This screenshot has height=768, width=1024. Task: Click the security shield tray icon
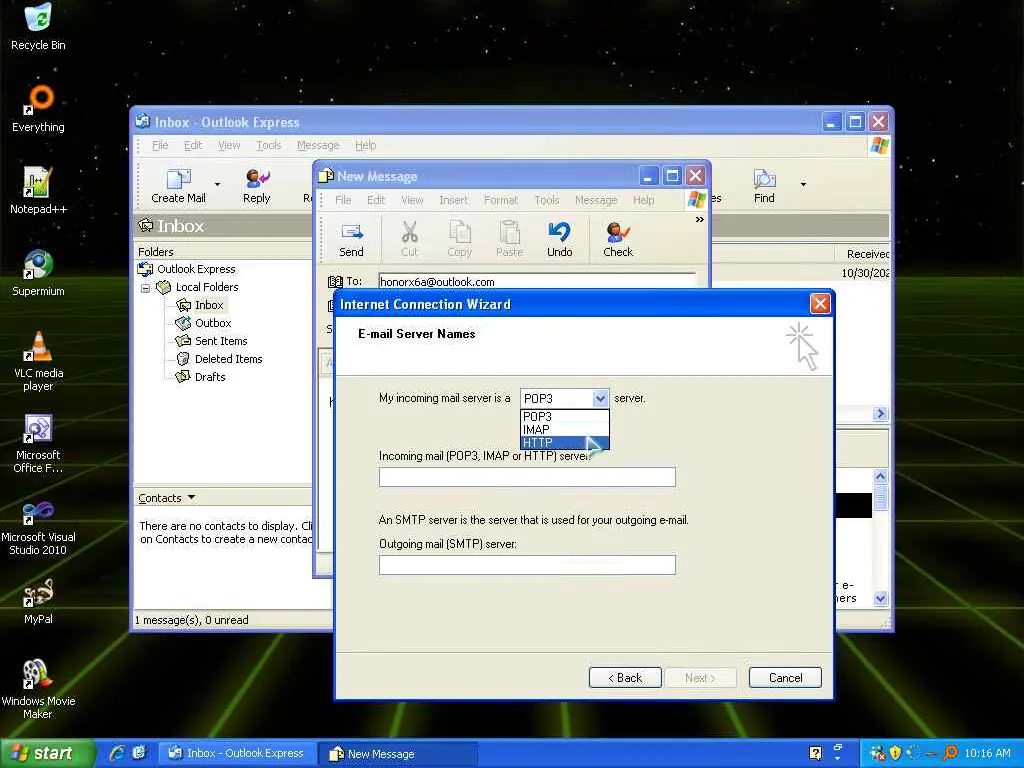click(x=895, y=753)
